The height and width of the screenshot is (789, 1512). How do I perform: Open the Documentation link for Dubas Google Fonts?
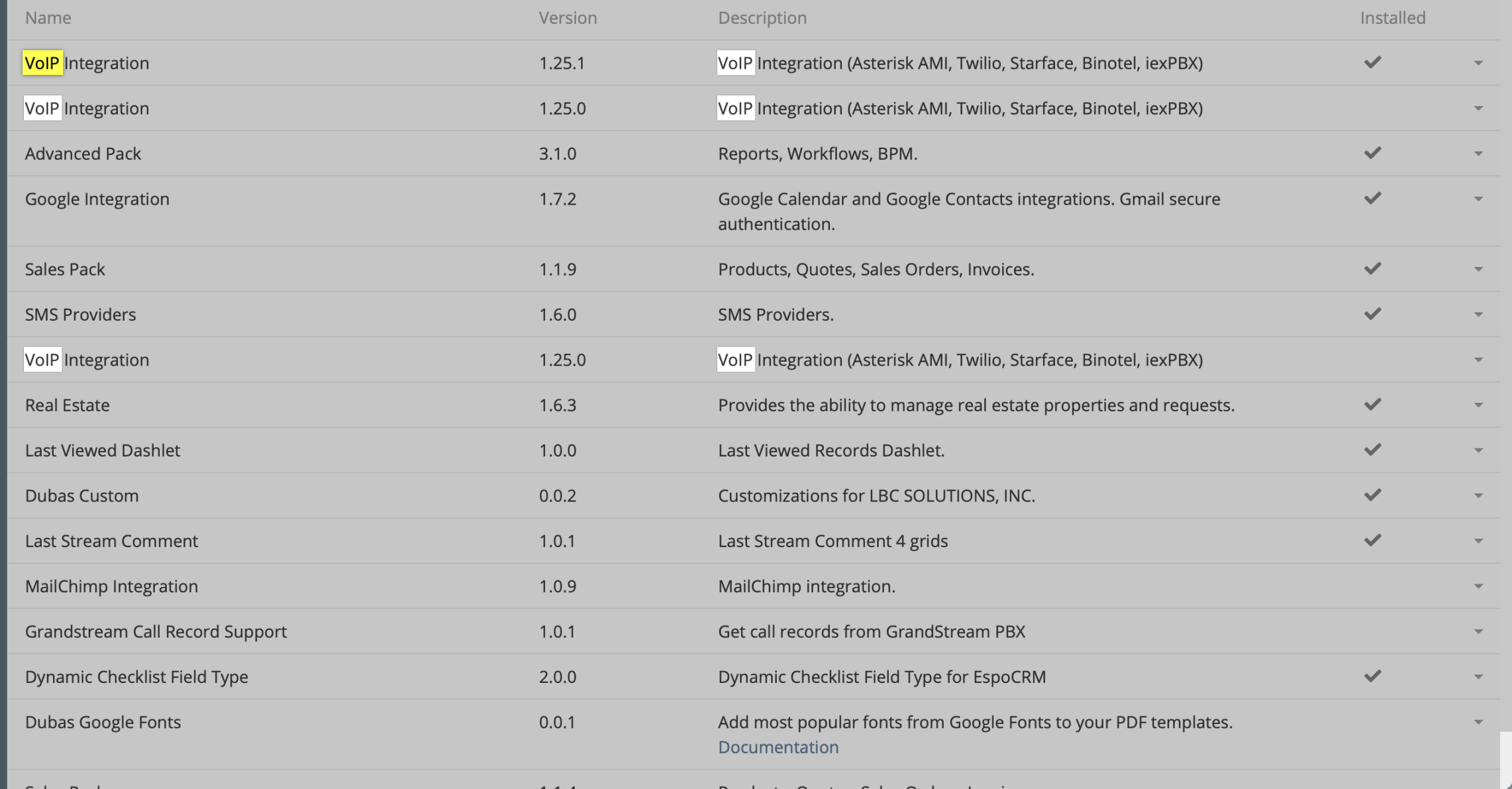778,747
